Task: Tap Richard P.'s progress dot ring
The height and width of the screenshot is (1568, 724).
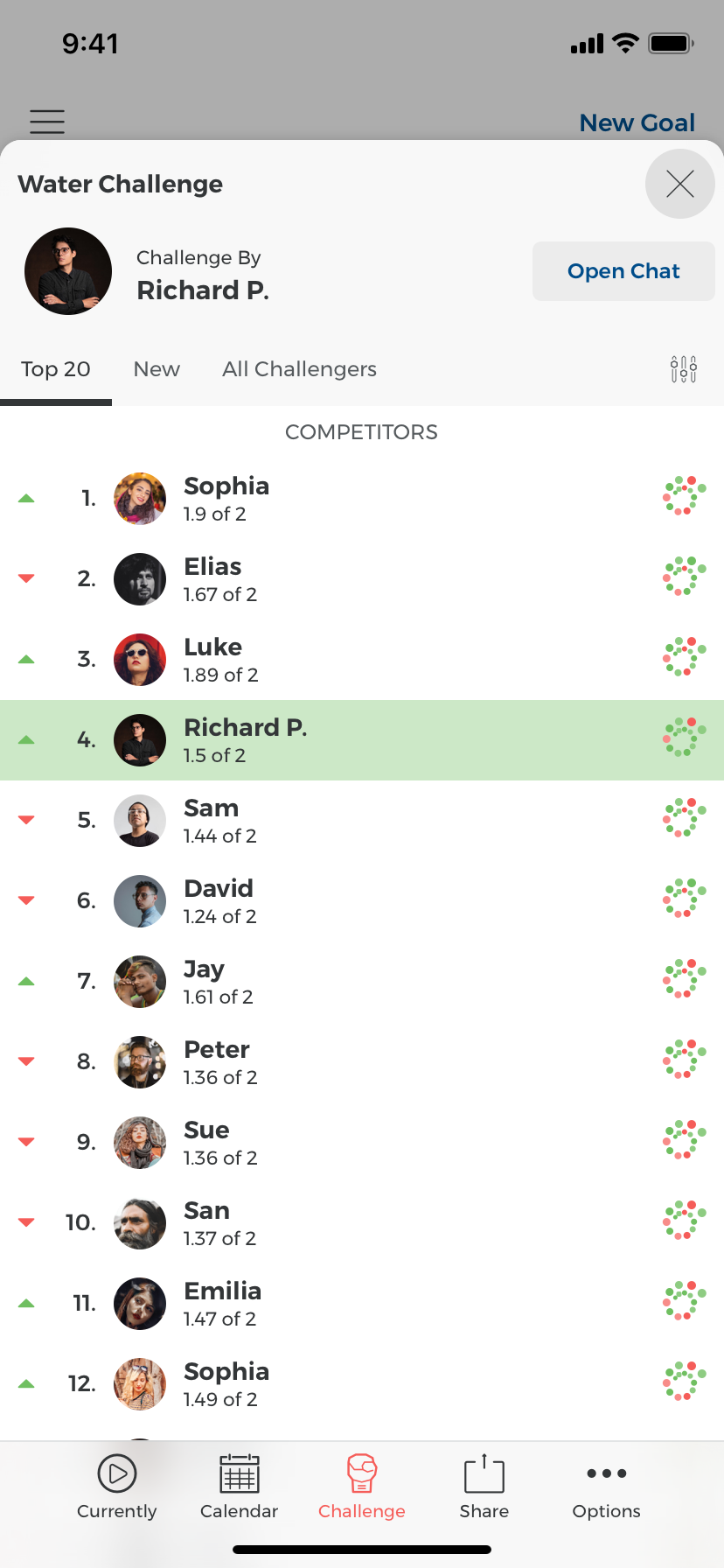Action: tap(684, 738)
